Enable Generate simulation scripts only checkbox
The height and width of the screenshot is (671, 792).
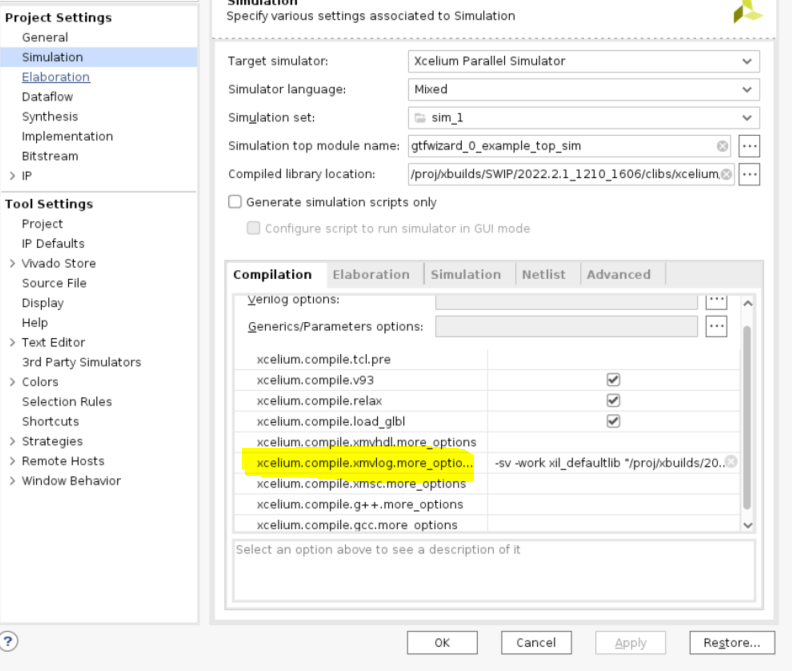coord(235,202)
